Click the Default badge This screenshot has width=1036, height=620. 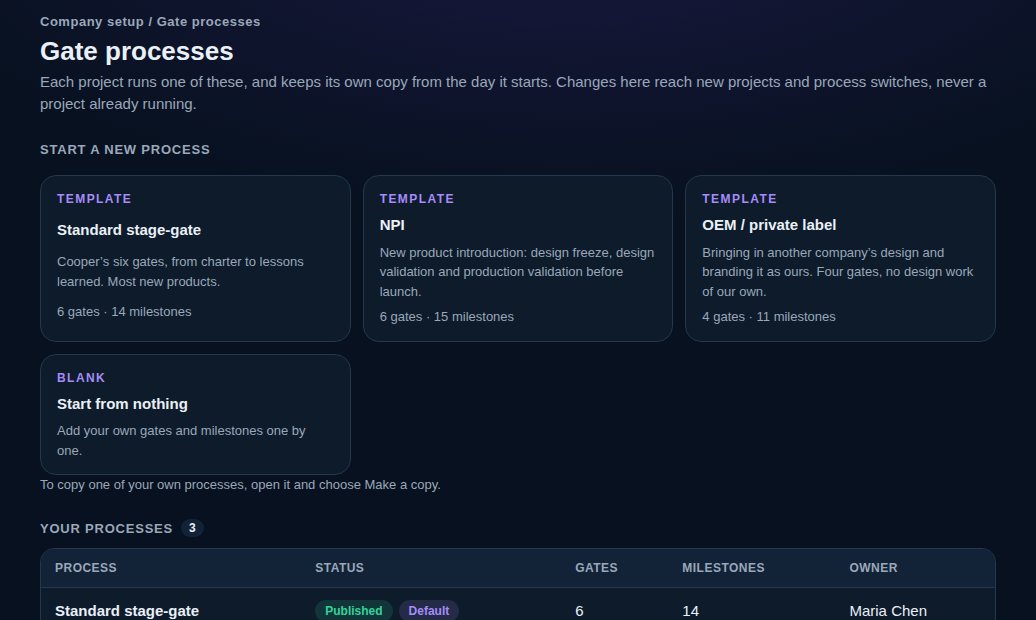tap(429, 611)
